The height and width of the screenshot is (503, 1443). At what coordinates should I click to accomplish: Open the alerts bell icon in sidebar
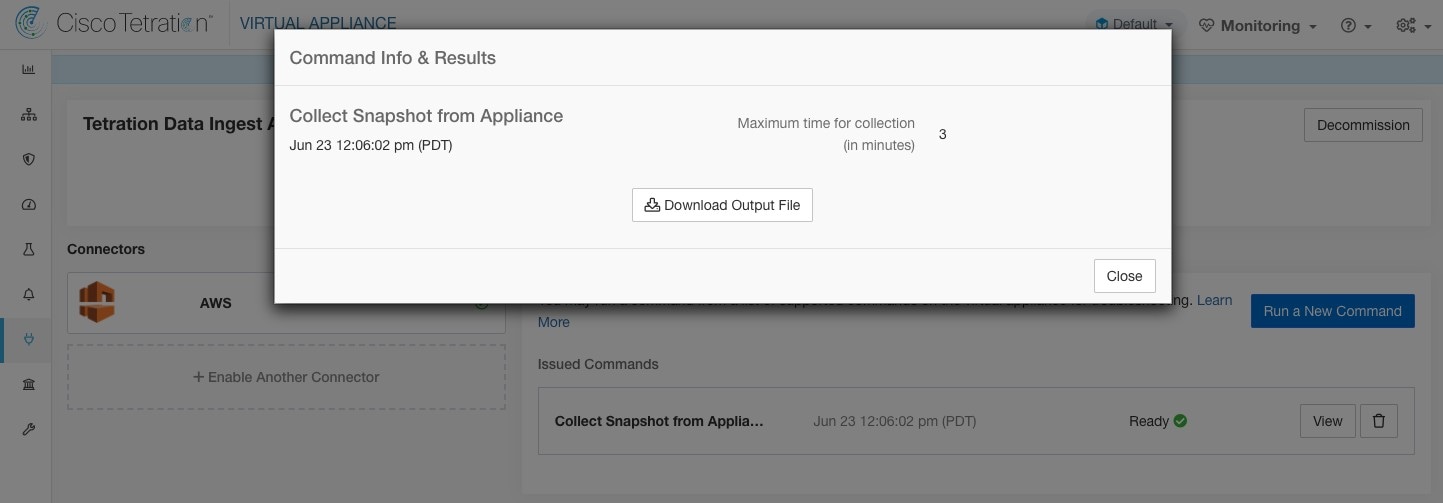click(x=28, y=294)
